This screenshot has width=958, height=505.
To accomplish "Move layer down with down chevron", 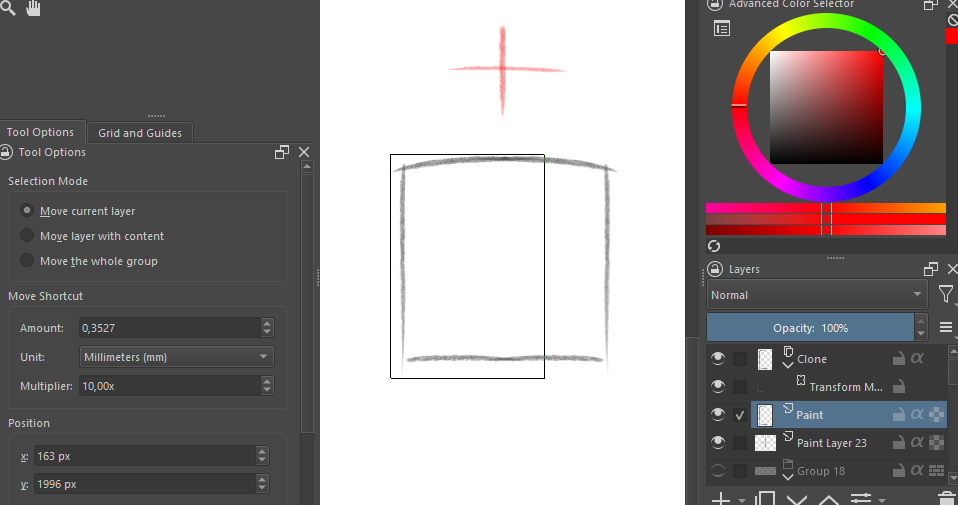I will pos(797,500).
